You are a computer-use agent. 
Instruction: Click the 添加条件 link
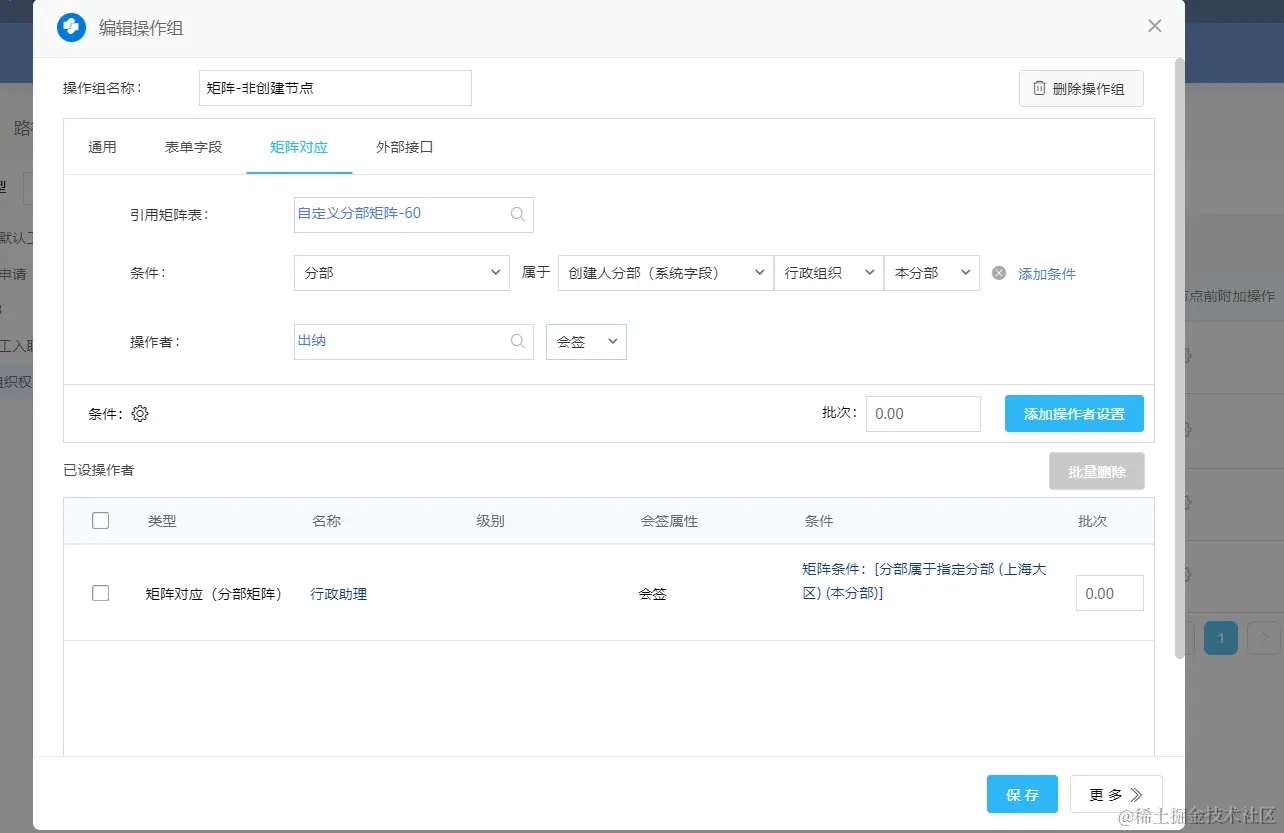click(x=1047, y=274)
